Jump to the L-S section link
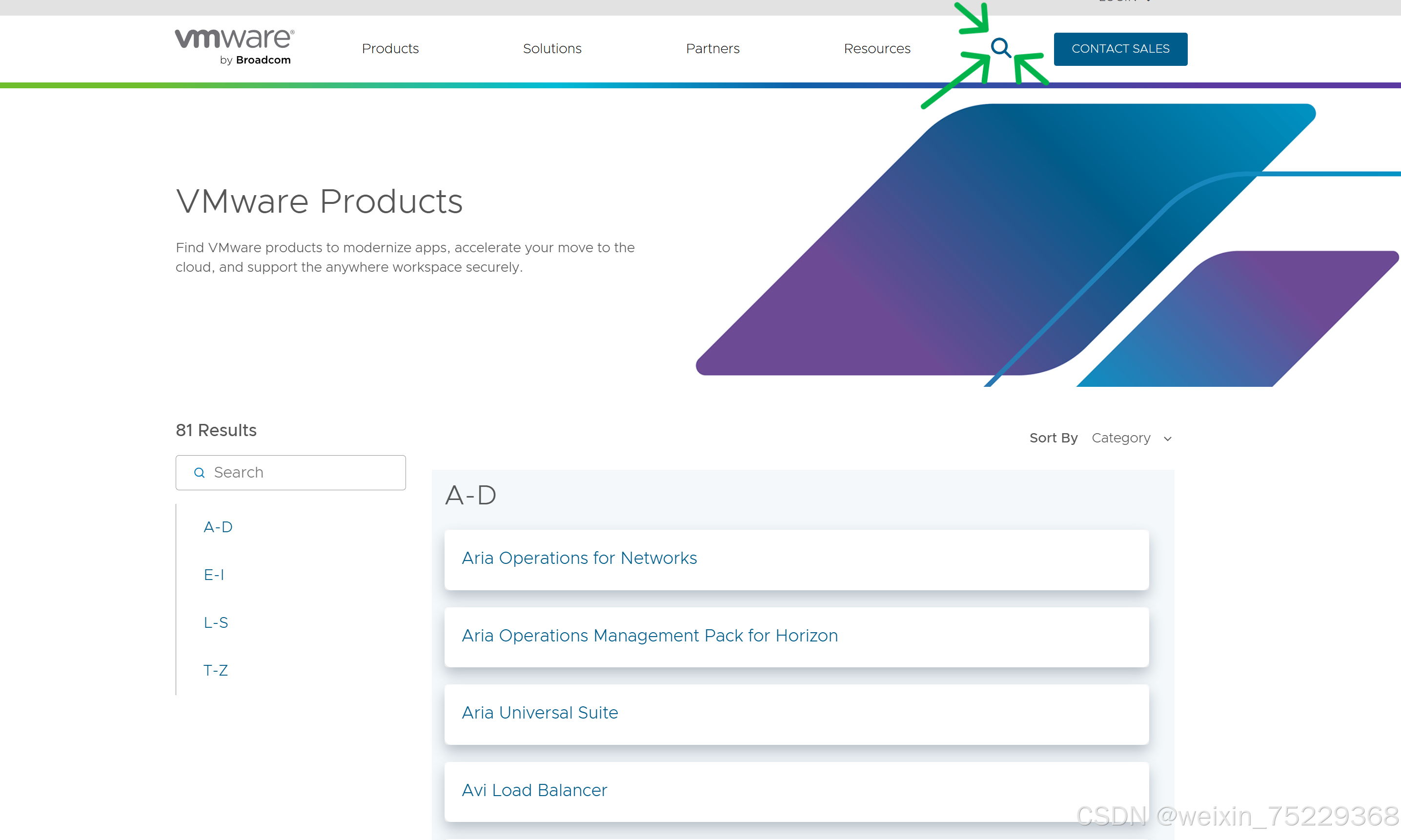 tap(216, 622)
